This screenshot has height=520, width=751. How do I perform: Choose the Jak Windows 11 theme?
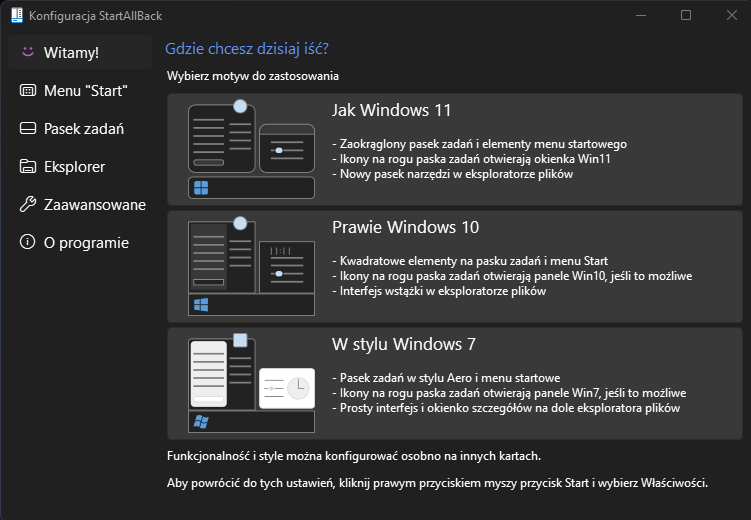[455, 149]
